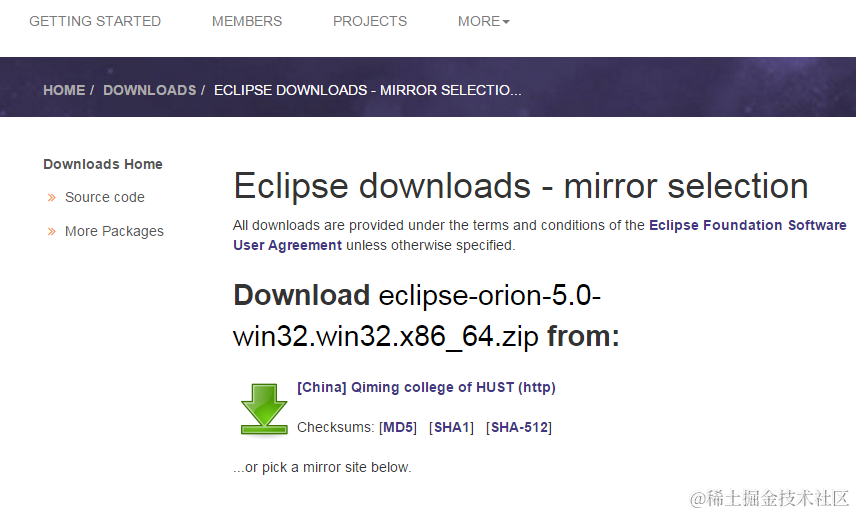
Task: View the MD5 checksum
Action: (398, 427)
